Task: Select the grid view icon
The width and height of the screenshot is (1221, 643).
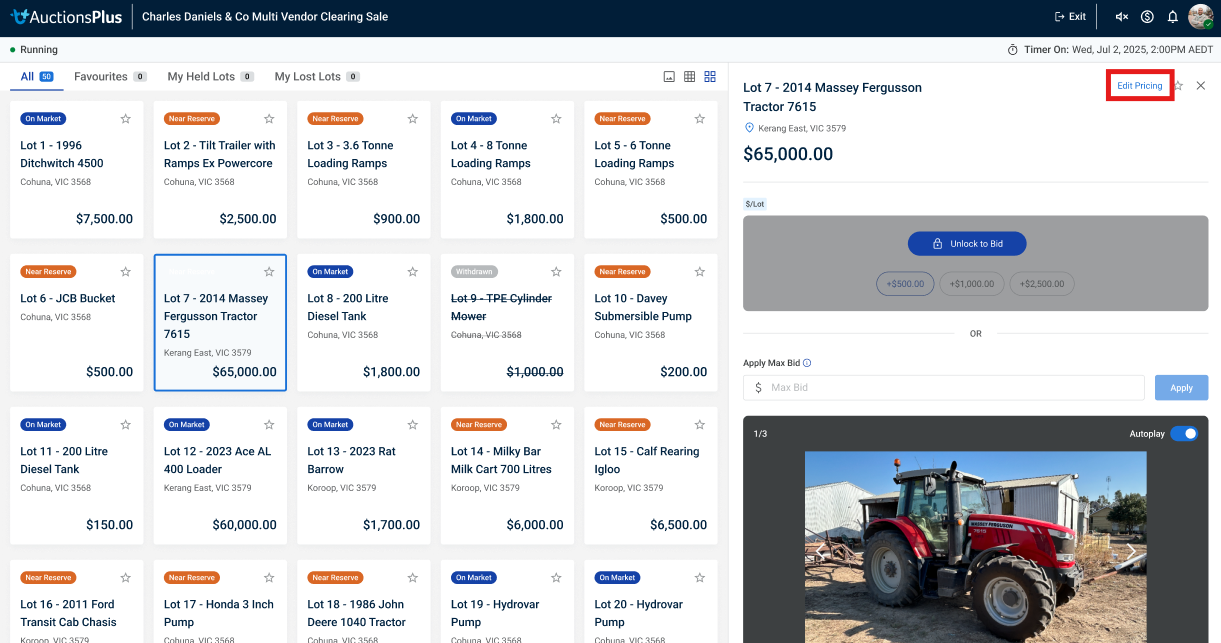Action: pyautogui.click(x=710, y=77)
